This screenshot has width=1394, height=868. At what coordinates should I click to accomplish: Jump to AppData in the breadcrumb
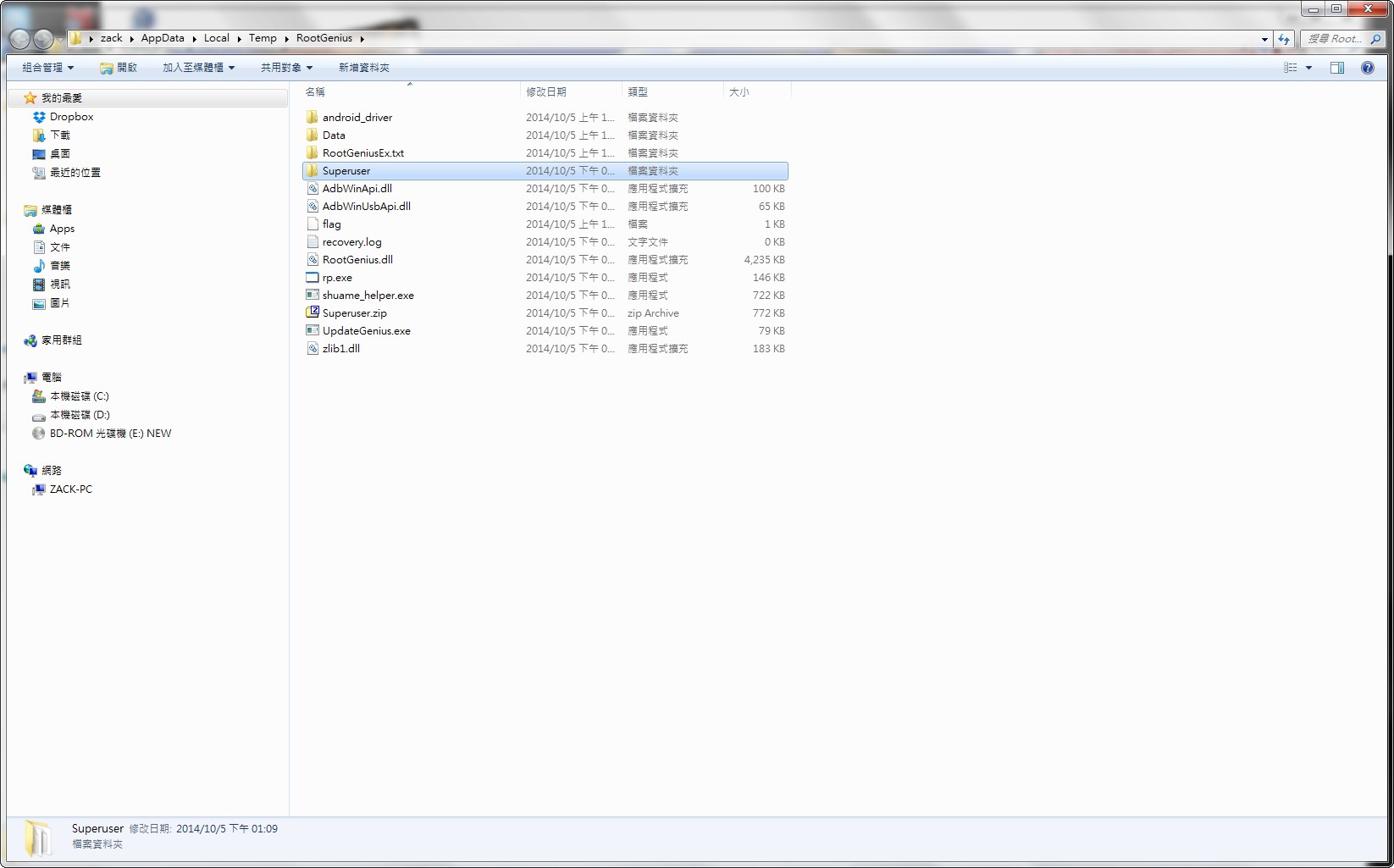point(163,38)
